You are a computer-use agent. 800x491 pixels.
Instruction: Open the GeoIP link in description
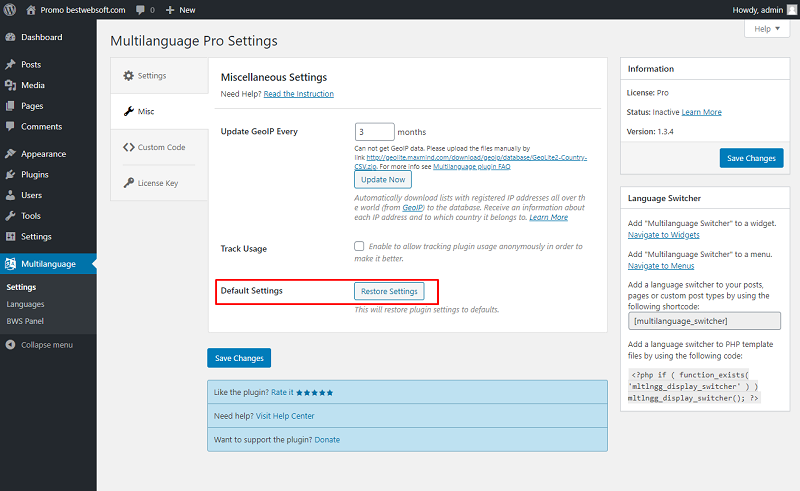point(413,208)
